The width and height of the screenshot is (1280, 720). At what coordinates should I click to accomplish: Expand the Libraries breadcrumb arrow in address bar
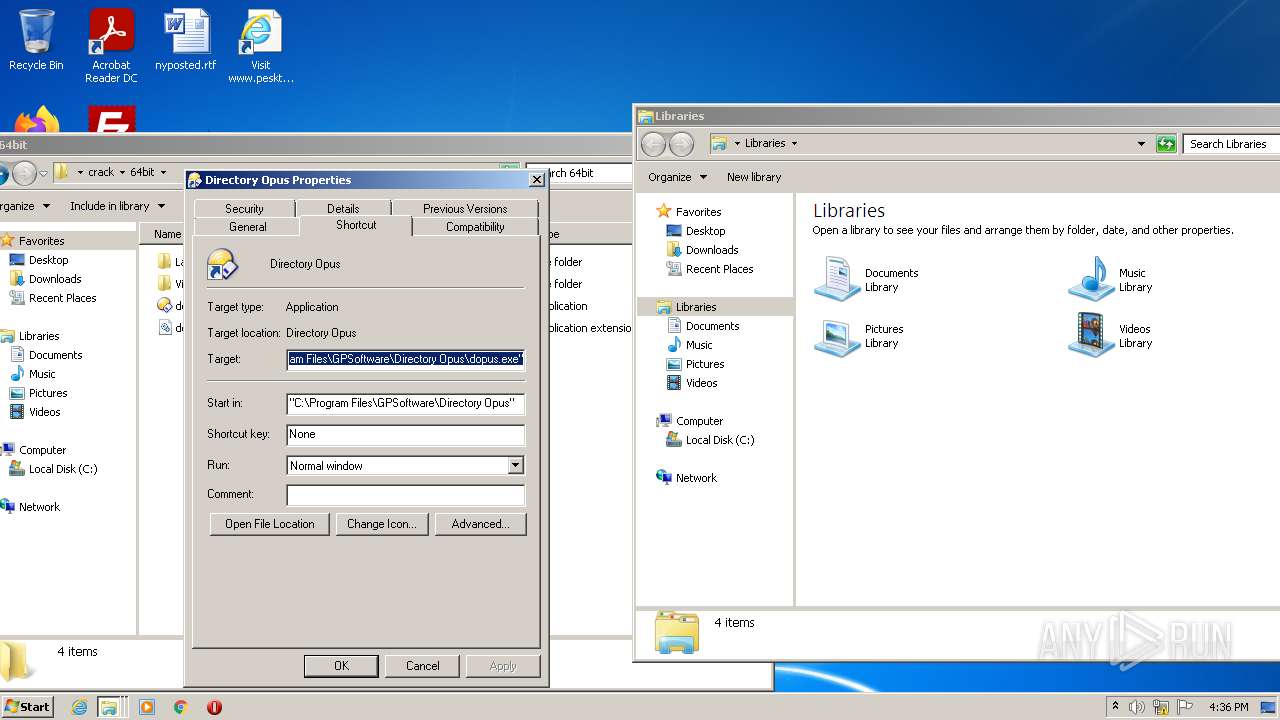pyautogui.click(x=794, y=144)
